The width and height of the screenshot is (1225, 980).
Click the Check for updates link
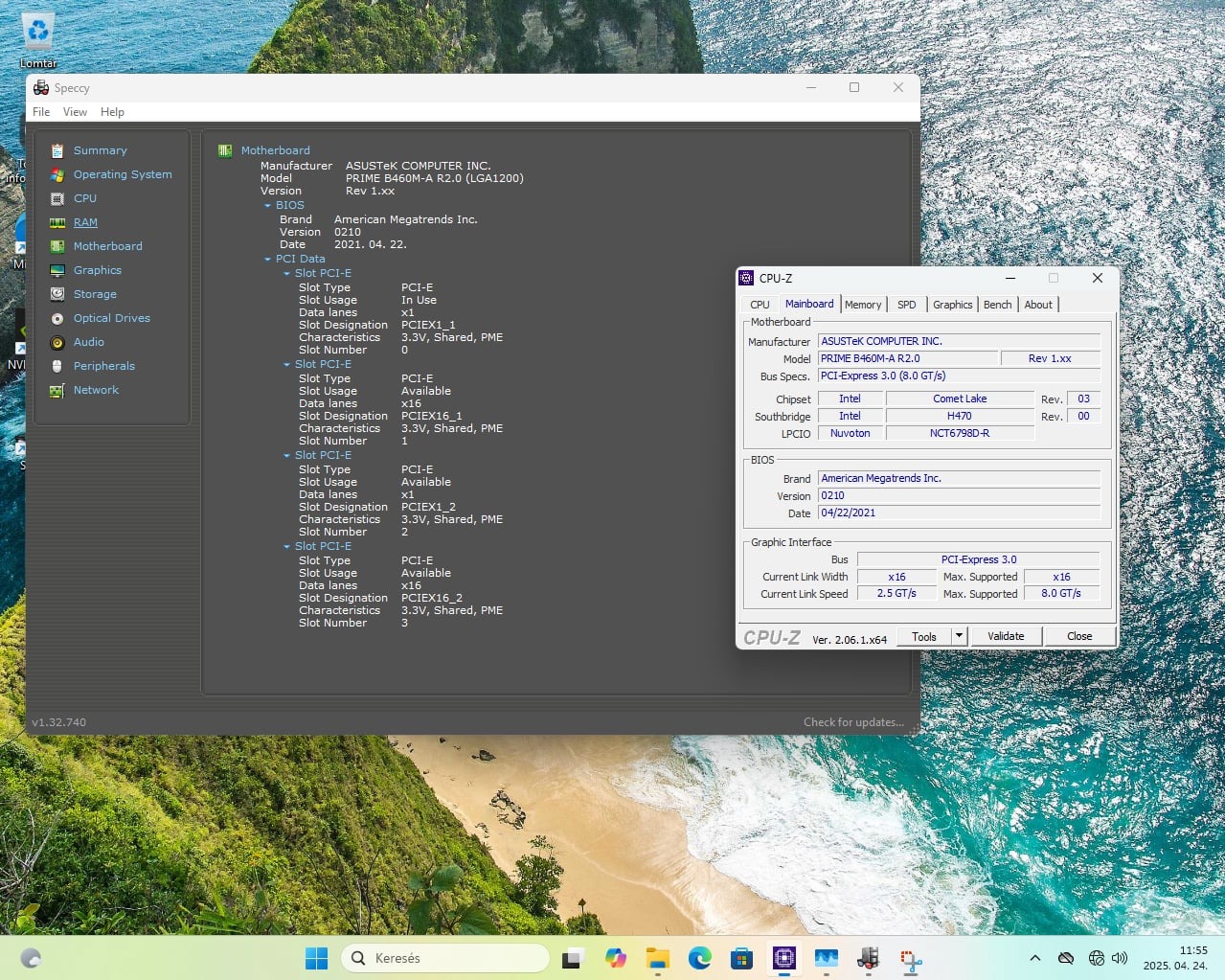[x=853, y=722]
